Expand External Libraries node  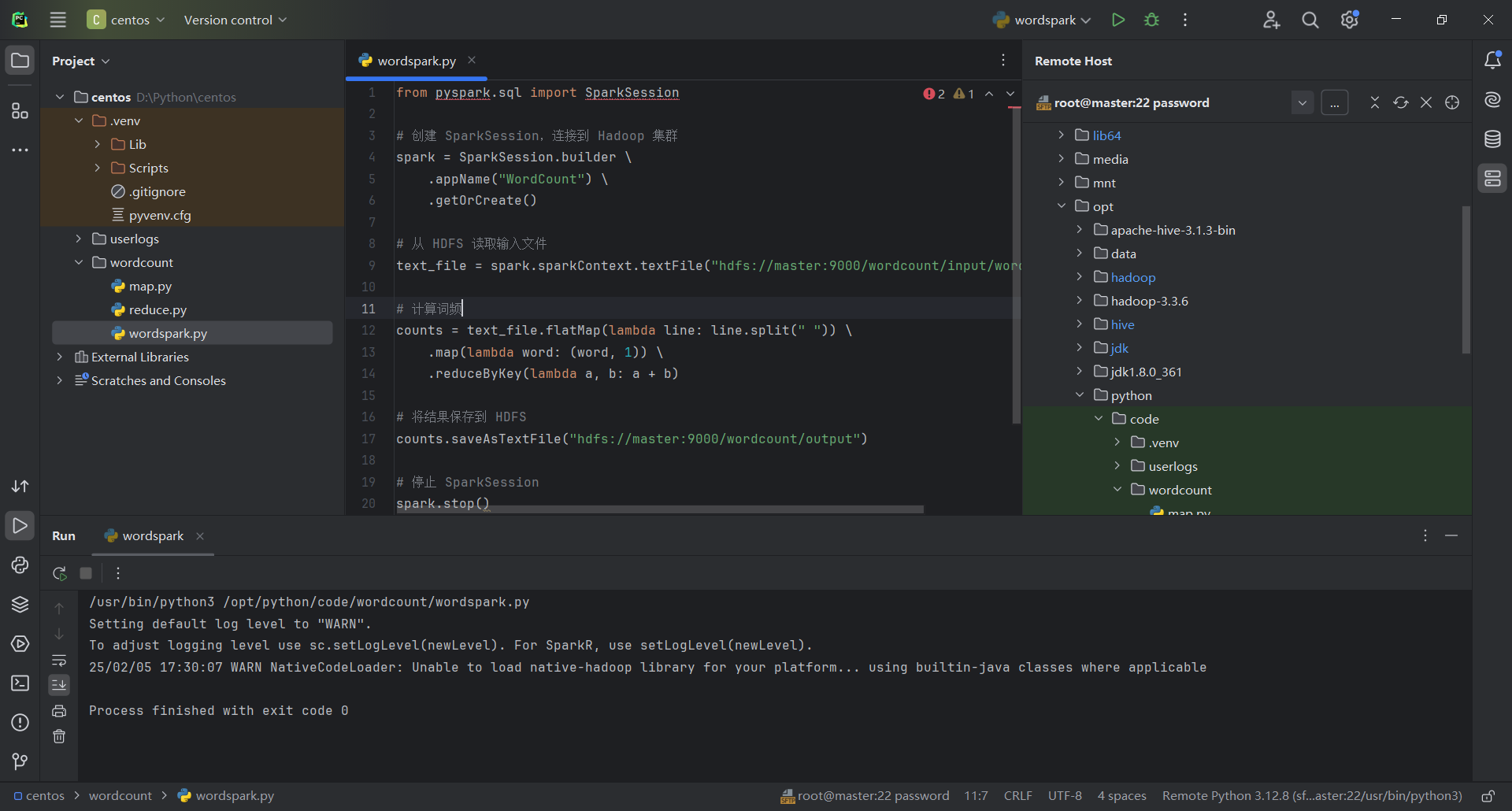click(60, 357)
